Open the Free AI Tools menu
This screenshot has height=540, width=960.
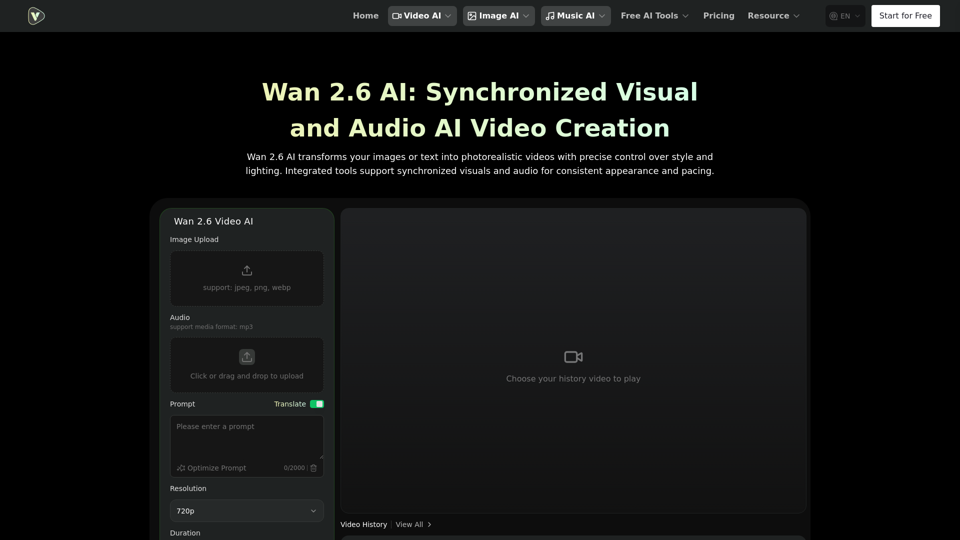[x=654, y=16]
